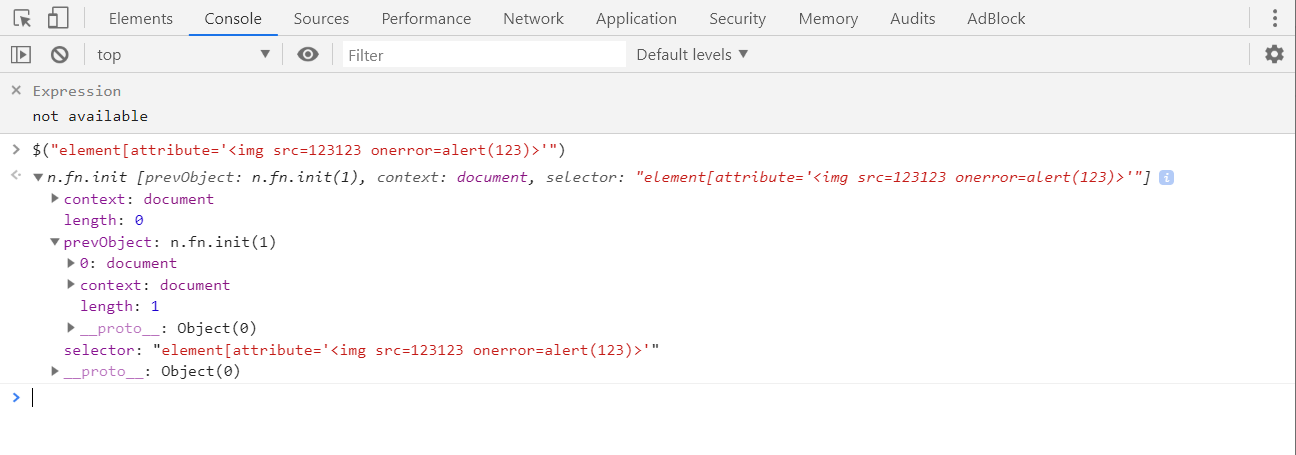Open the top JavaScript context dropdown
Screen dimensions: 1296x455
click(183, 55)
